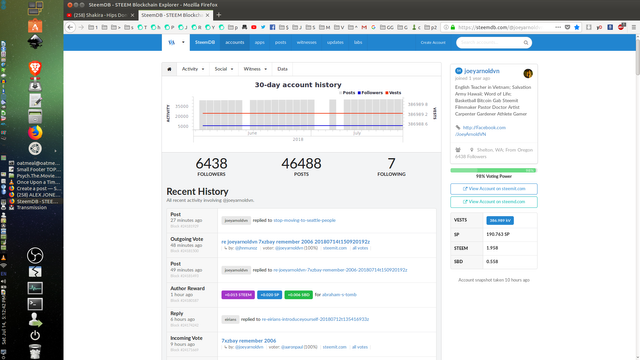Click the search magnifier icon
Image resolution: width=640 pixels, height=360 pixels.
click(526, 42)
